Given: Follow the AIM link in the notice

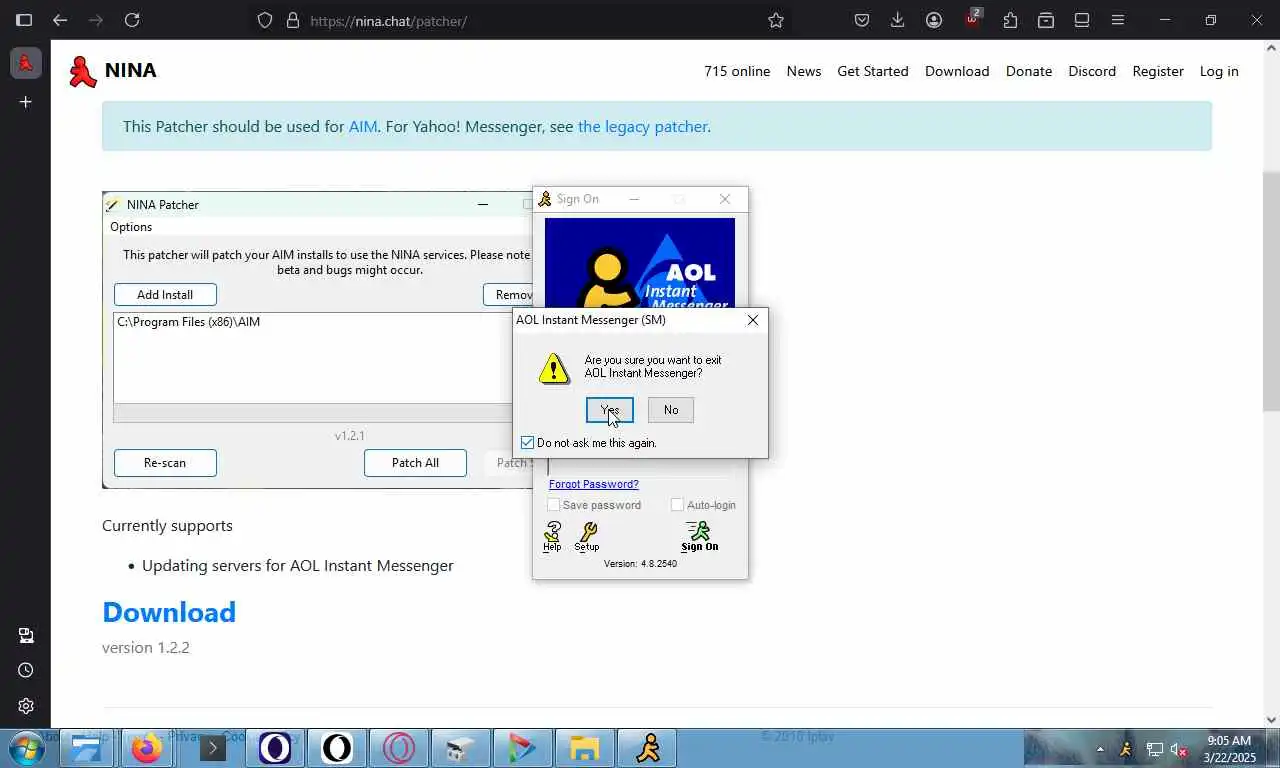Looking at the screenshot, I should [x=363, y=127].
